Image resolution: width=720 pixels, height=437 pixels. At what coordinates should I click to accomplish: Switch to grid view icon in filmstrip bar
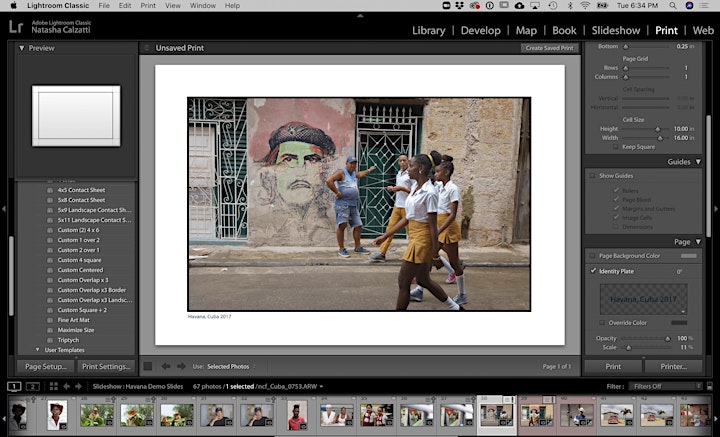pyautogui.click(x=54, y=387)
